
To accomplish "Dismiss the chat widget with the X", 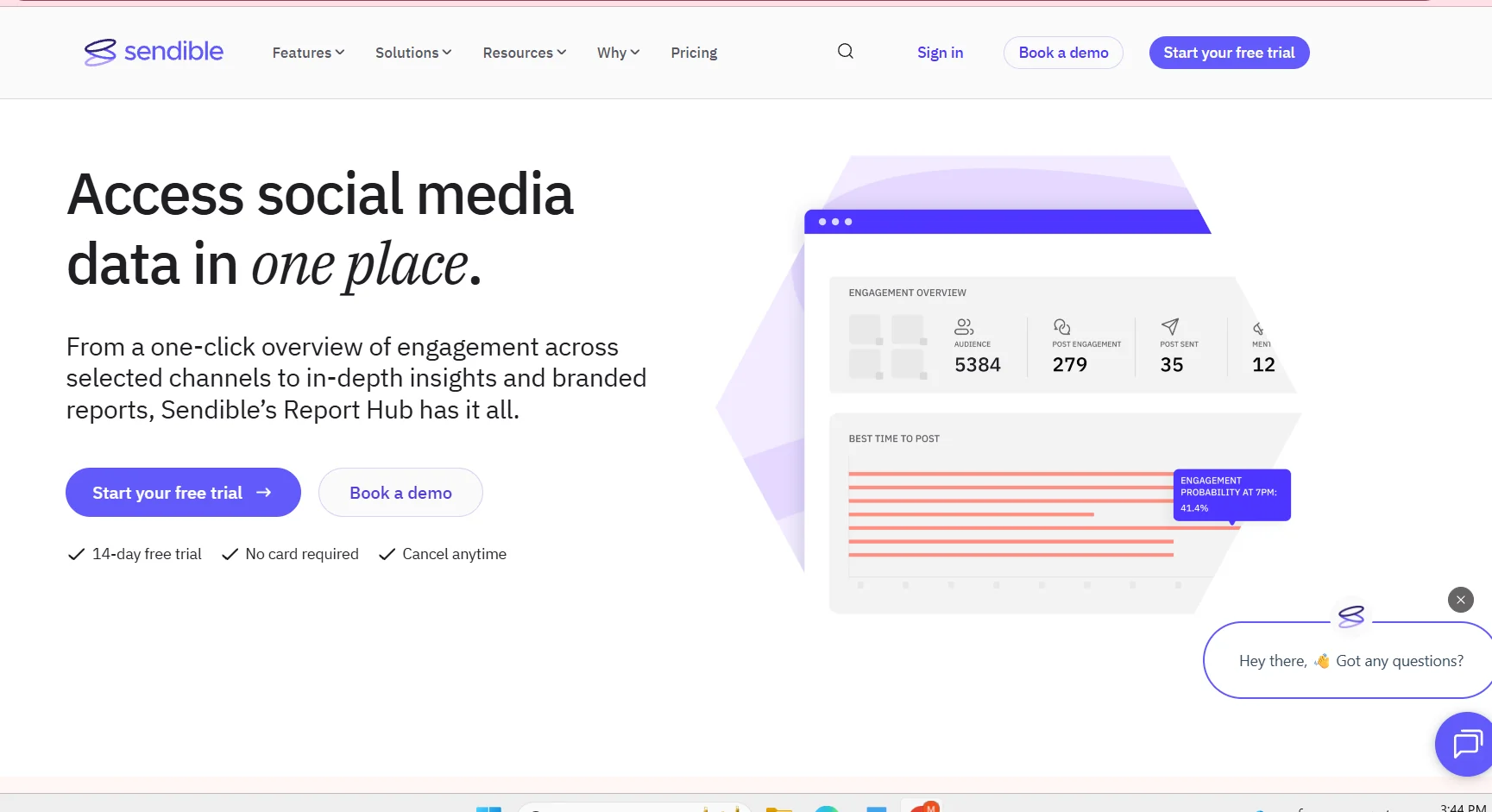I will 1461,600.
